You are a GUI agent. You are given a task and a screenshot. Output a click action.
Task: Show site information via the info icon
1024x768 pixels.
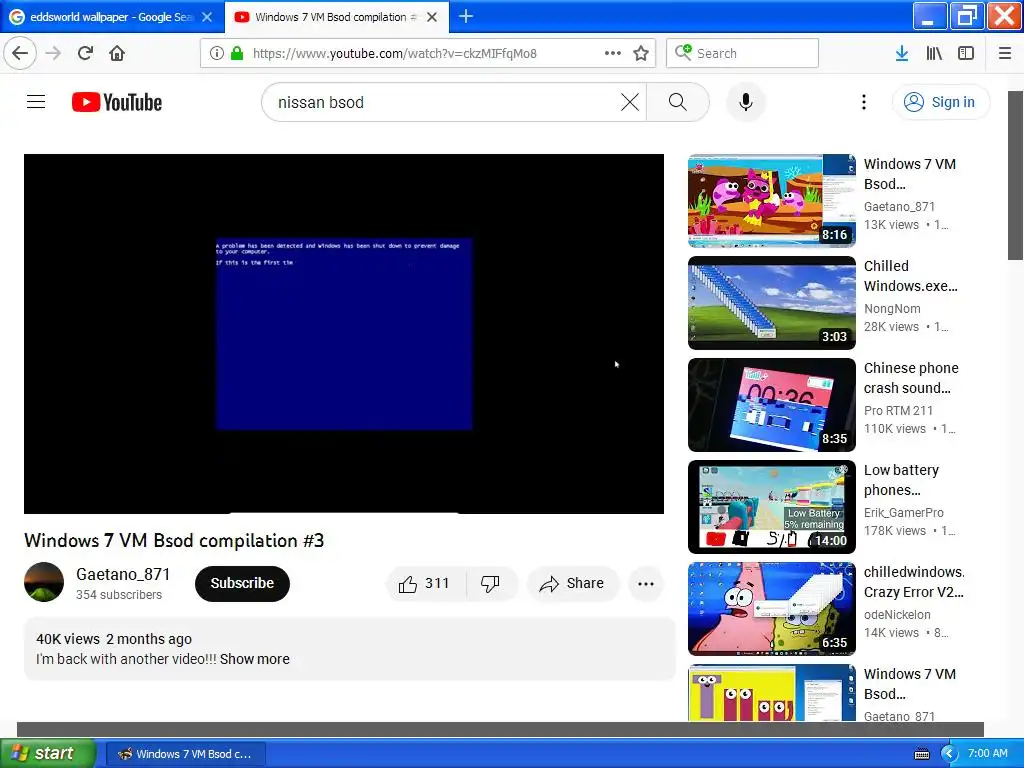217,53
